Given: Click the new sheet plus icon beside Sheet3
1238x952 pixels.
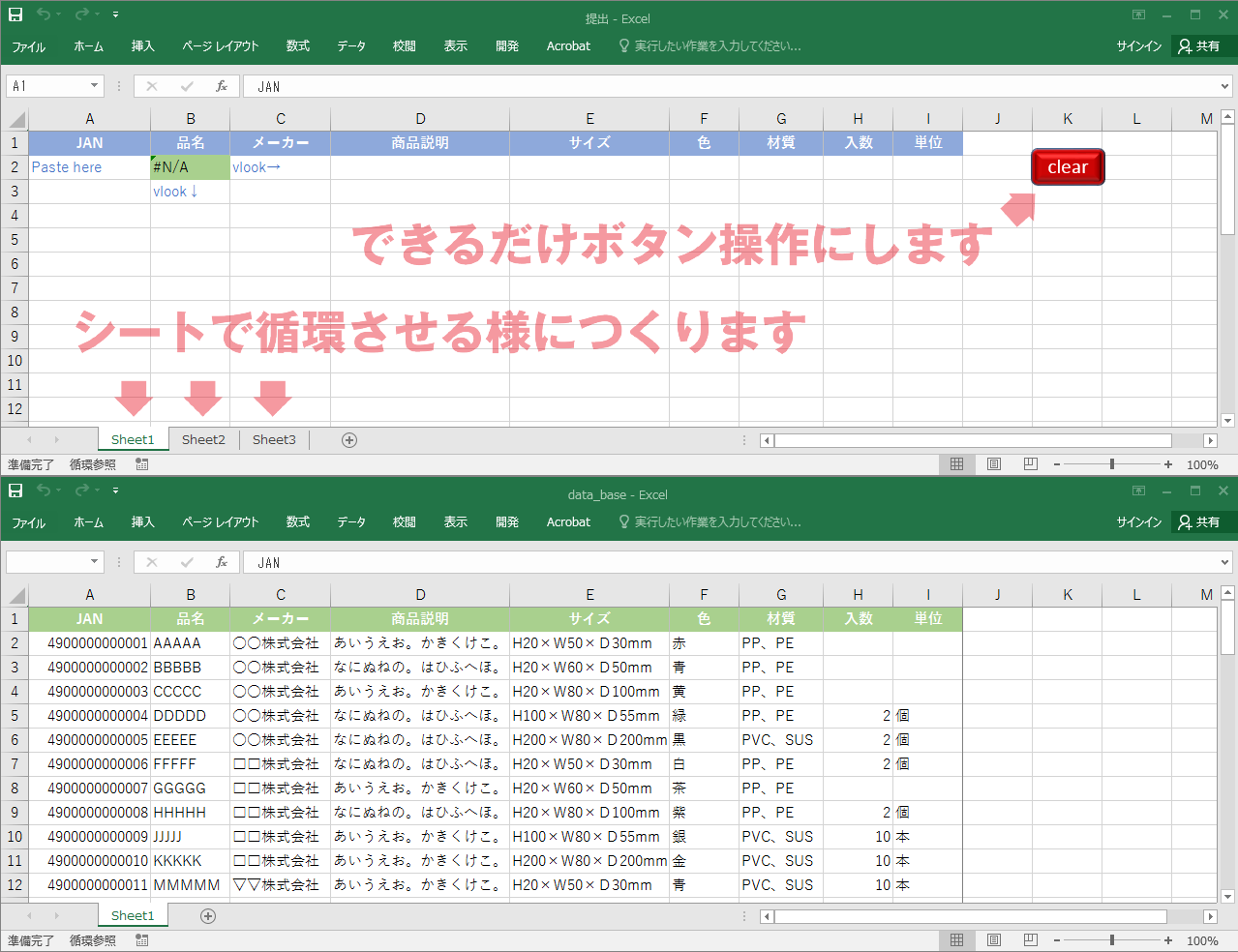Looking at the screenshot, I should point(349,440).
